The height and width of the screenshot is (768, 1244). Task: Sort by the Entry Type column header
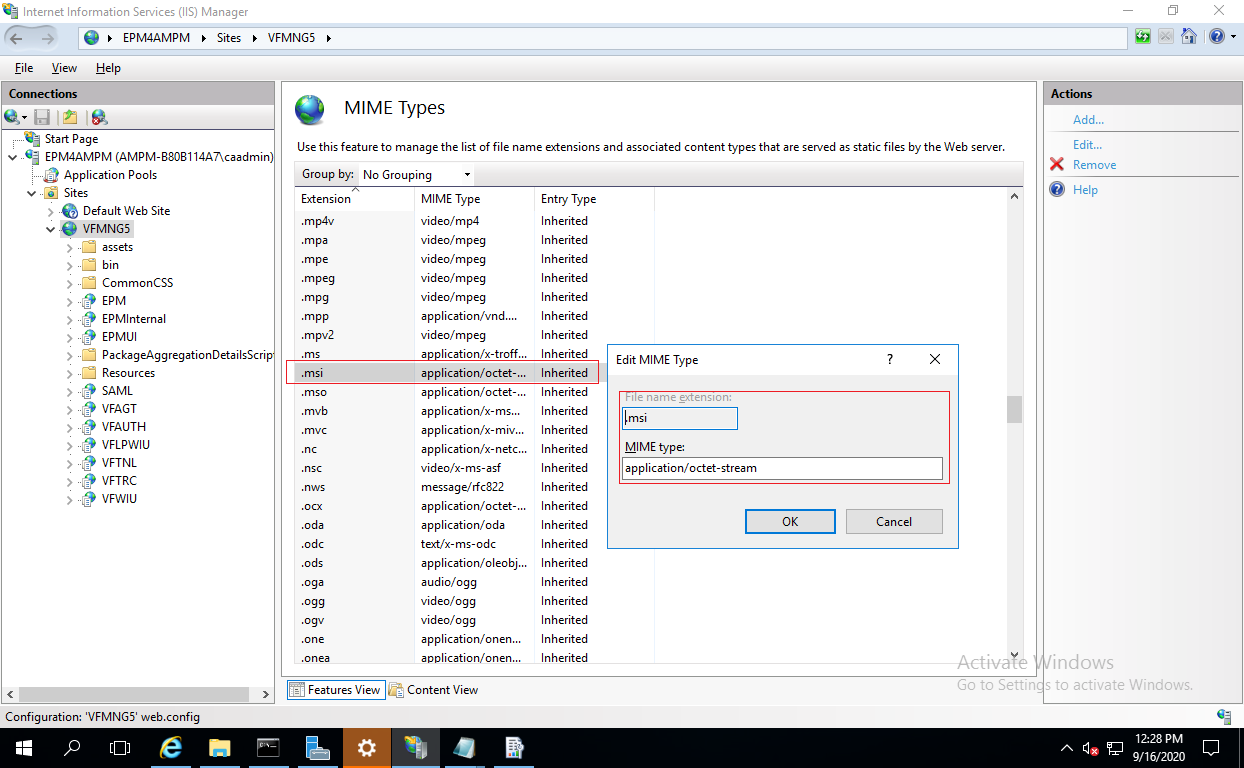click(x=594, y=198)
